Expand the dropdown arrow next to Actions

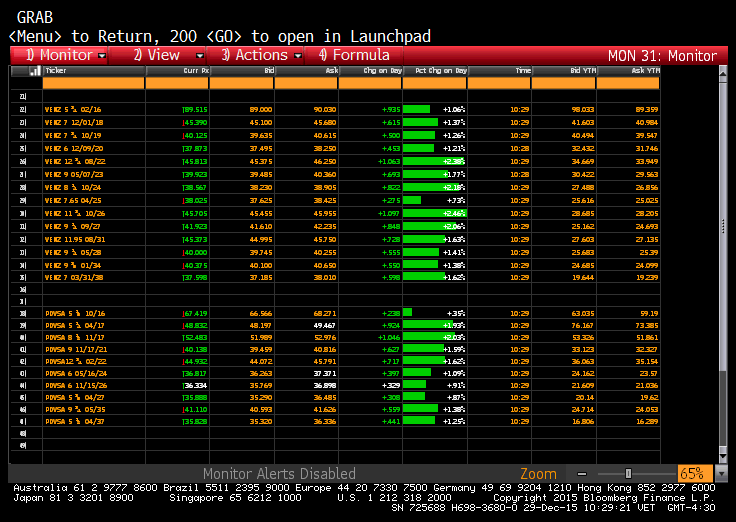pyautogui.click(x=298, y=56)
